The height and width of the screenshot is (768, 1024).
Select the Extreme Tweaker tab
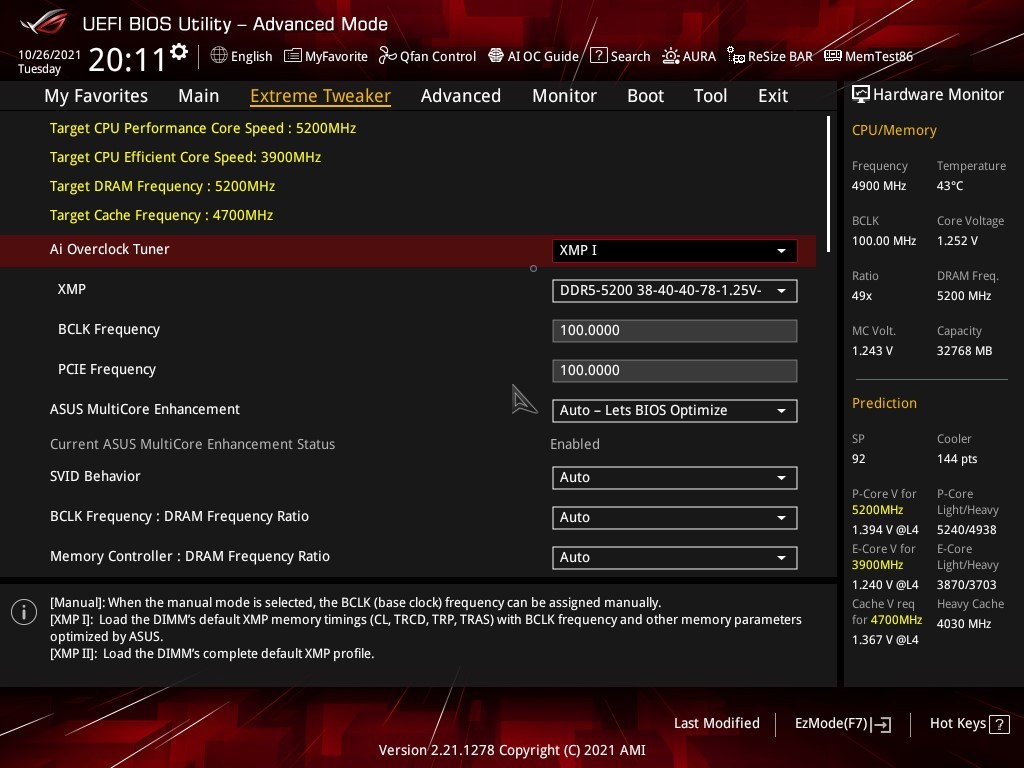tap(321, 96)
